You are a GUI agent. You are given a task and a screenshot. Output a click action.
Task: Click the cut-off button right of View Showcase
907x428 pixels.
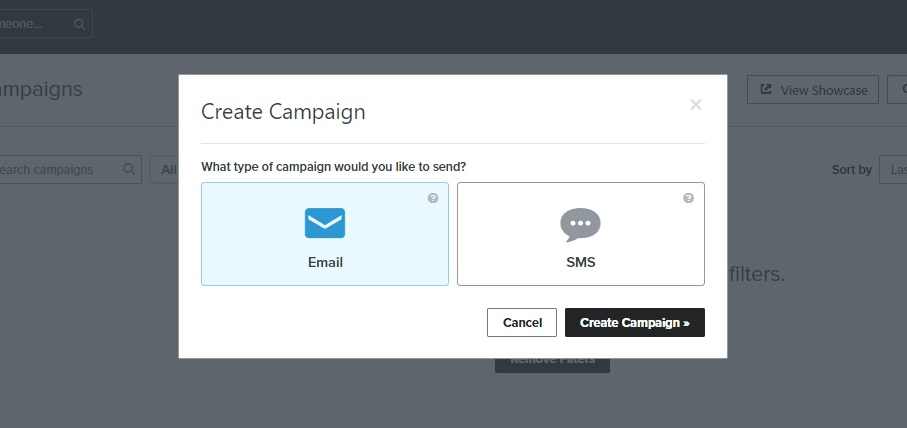click(x=897, y=90)
